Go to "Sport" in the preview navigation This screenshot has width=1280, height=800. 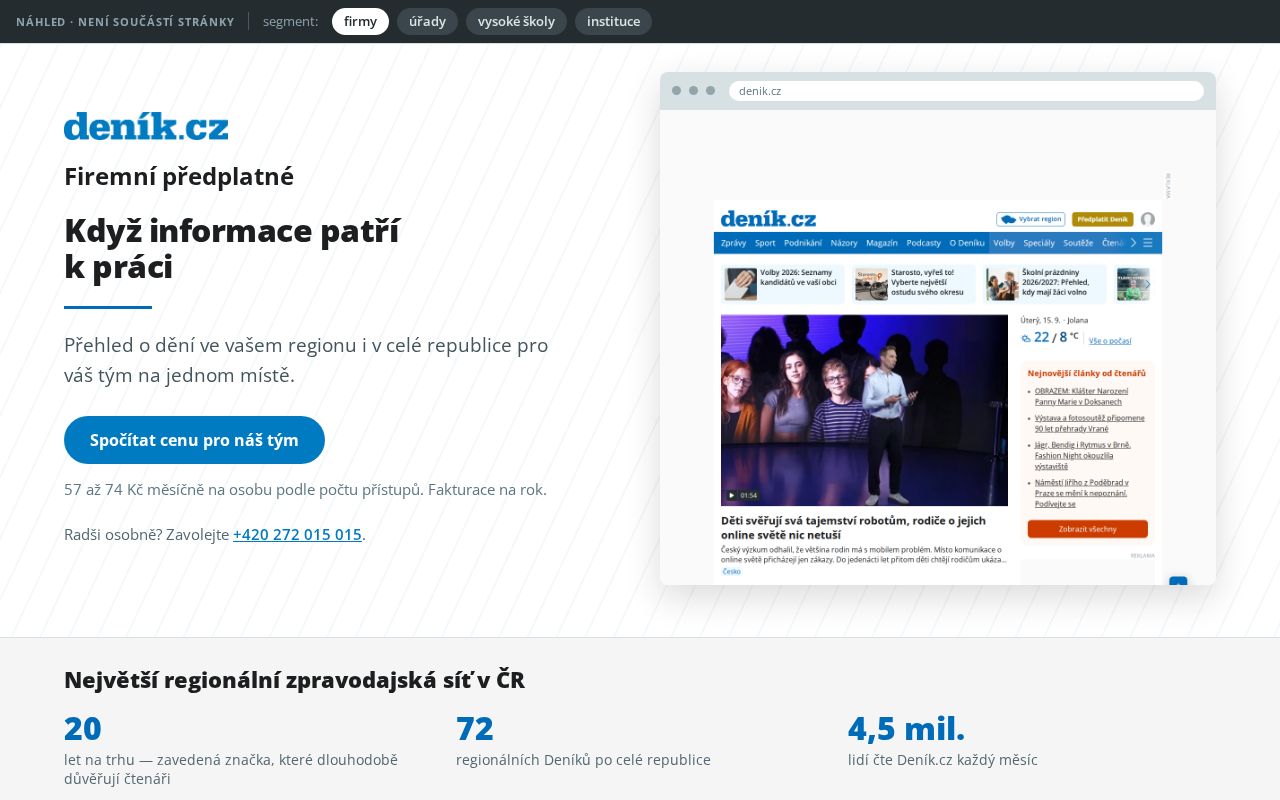[765, 243]
